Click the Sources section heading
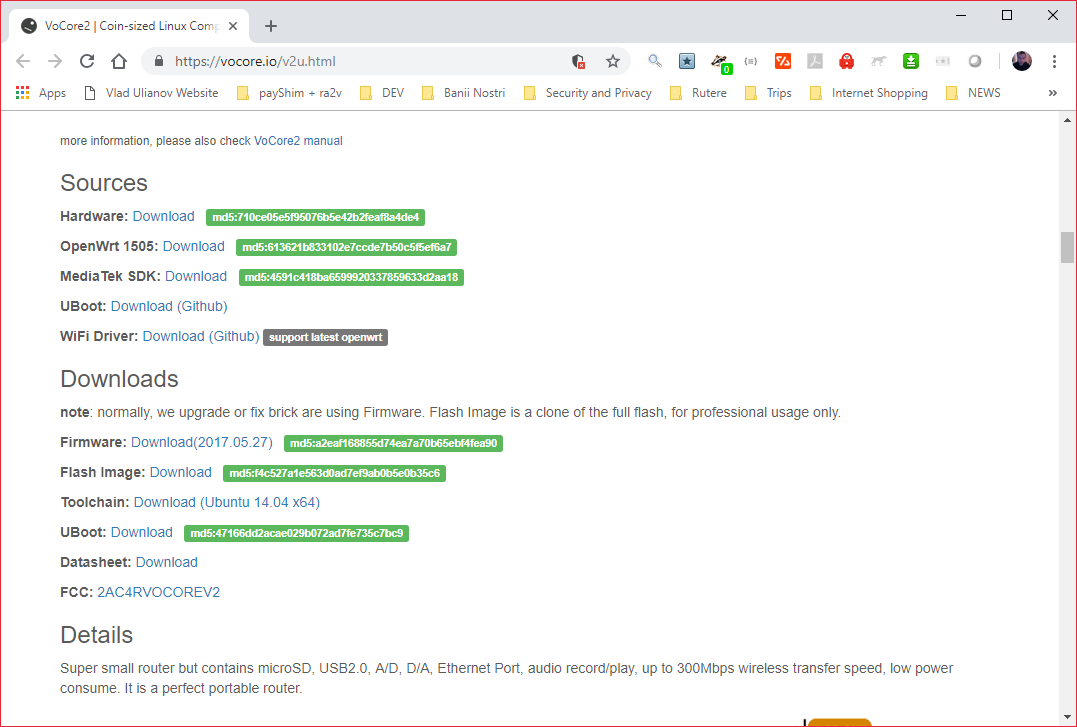The width and height of the screenshot is (1077, 727). tap(104, 183)
